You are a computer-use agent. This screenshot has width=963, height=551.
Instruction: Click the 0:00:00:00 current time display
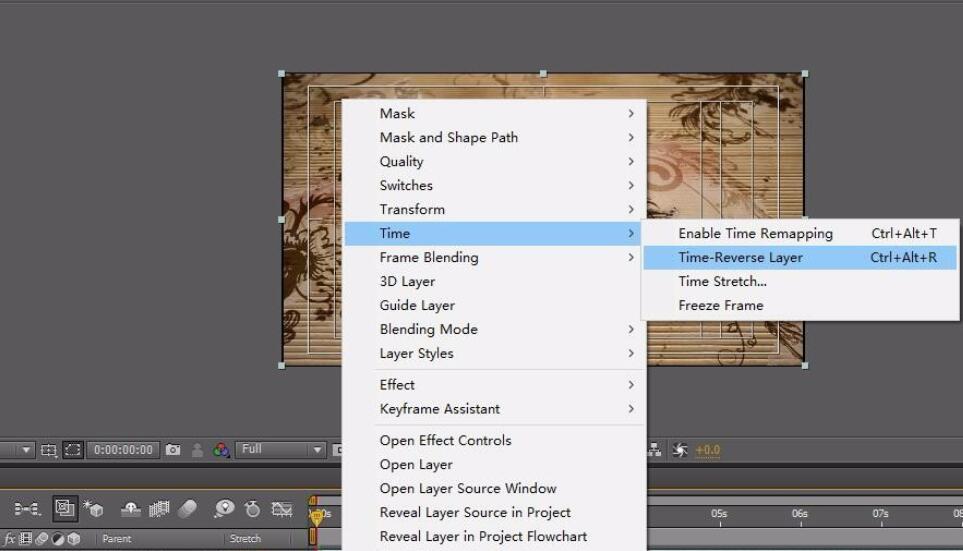[x=124, y=450]
